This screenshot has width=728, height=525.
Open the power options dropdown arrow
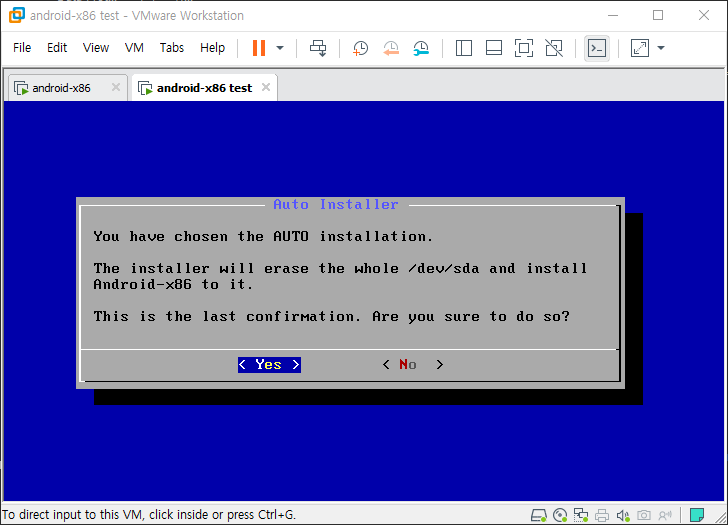point(280,48)
